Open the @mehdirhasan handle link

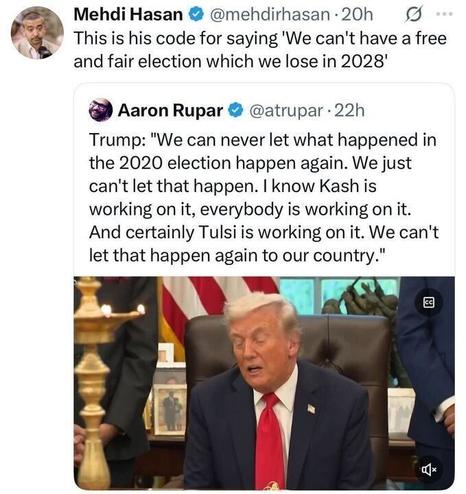coord(269,15)
